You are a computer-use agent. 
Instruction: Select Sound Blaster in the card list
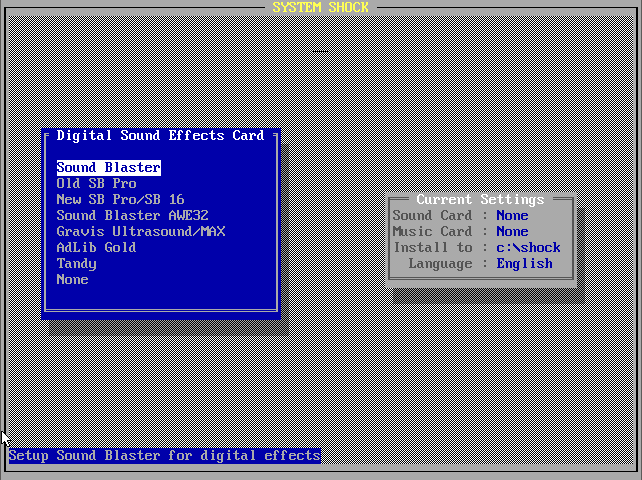(x=108, y=168)
